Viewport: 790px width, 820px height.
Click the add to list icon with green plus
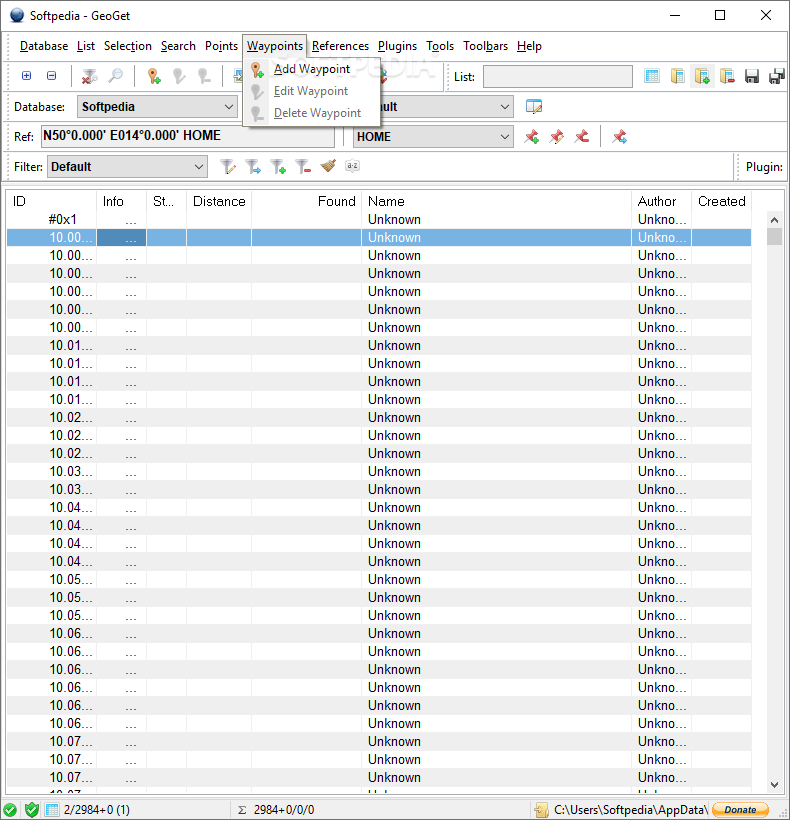click(702, 76)
